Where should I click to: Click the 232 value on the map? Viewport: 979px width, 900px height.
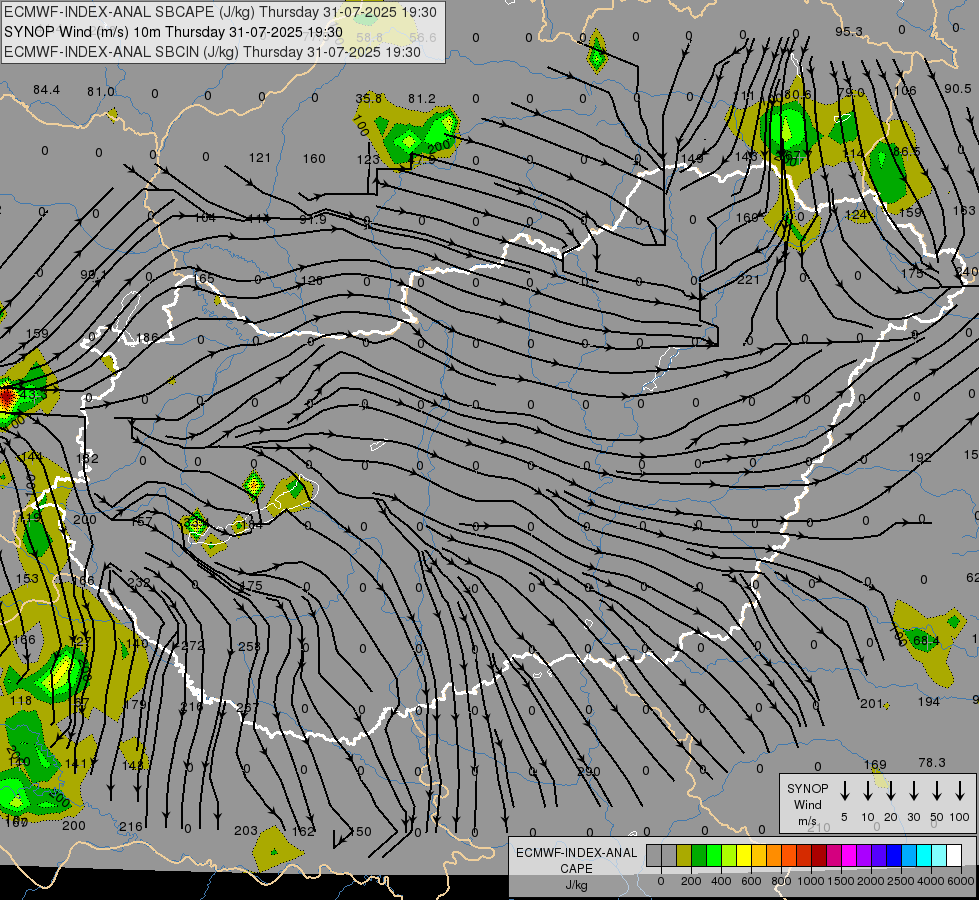pyautogui.click(x=139, y=582)
